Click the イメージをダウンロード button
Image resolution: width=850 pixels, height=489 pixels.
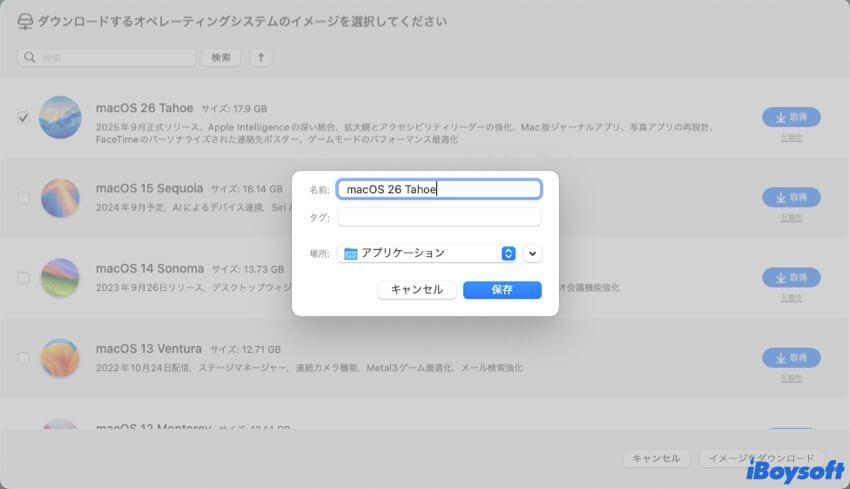[x=762, y=459]
